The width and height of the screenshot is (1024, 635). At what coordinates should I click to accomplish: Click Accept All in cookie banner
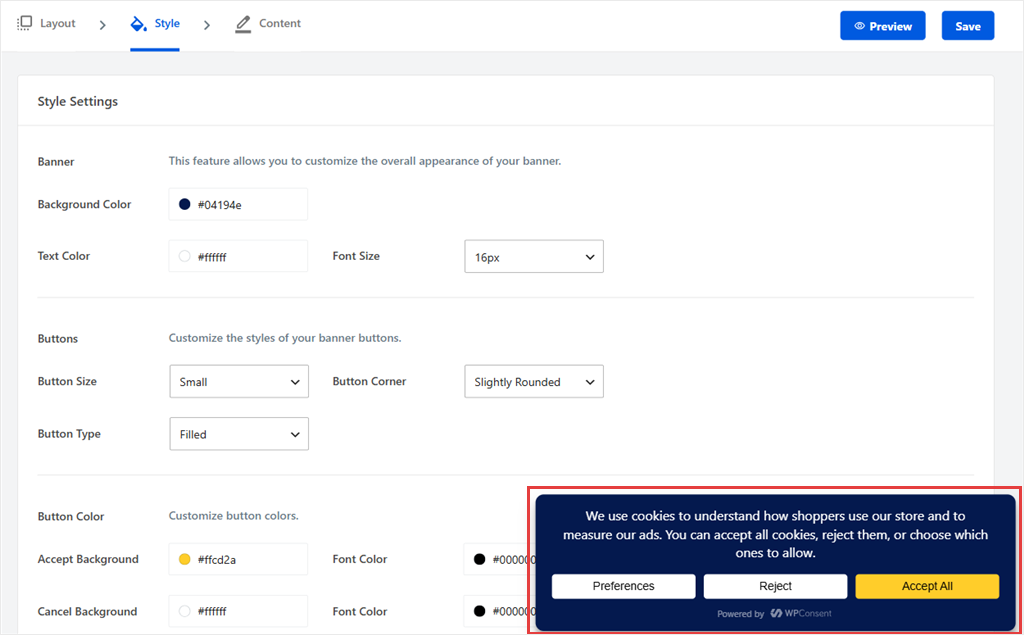point(927,586)
